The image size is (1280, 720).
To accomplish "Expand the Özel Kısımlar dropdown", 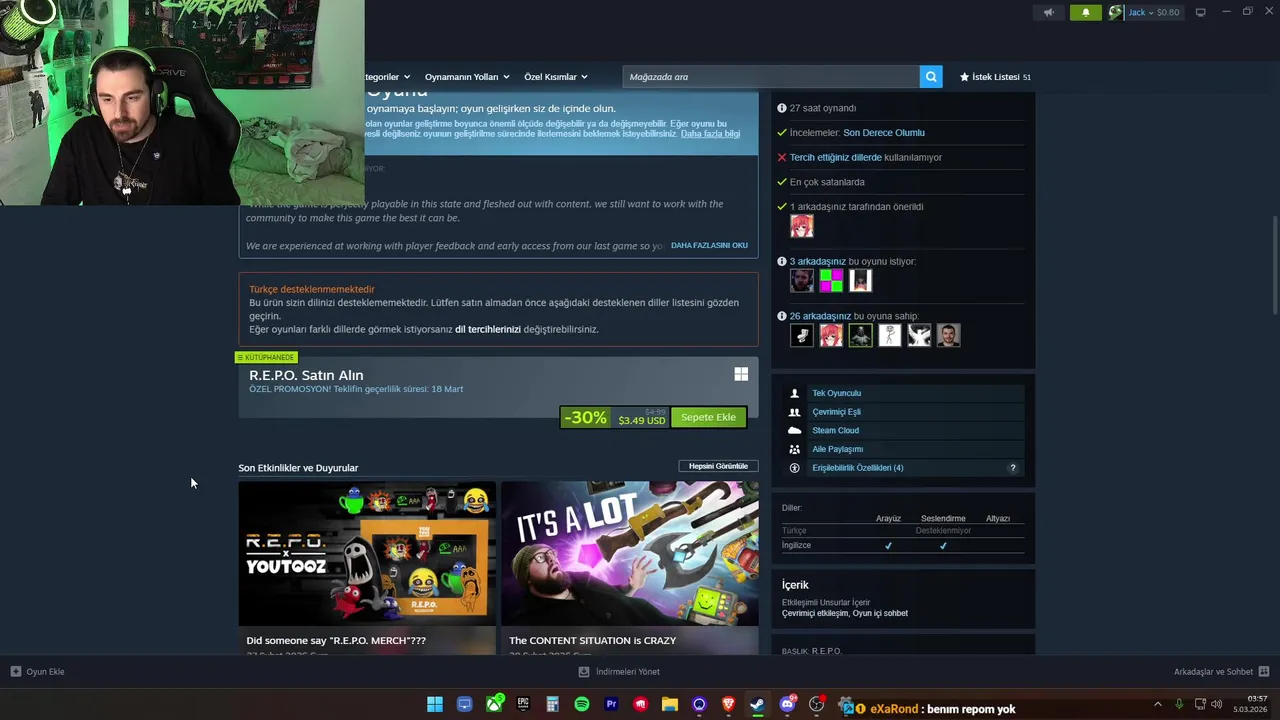I will click(x=556, y=77).
